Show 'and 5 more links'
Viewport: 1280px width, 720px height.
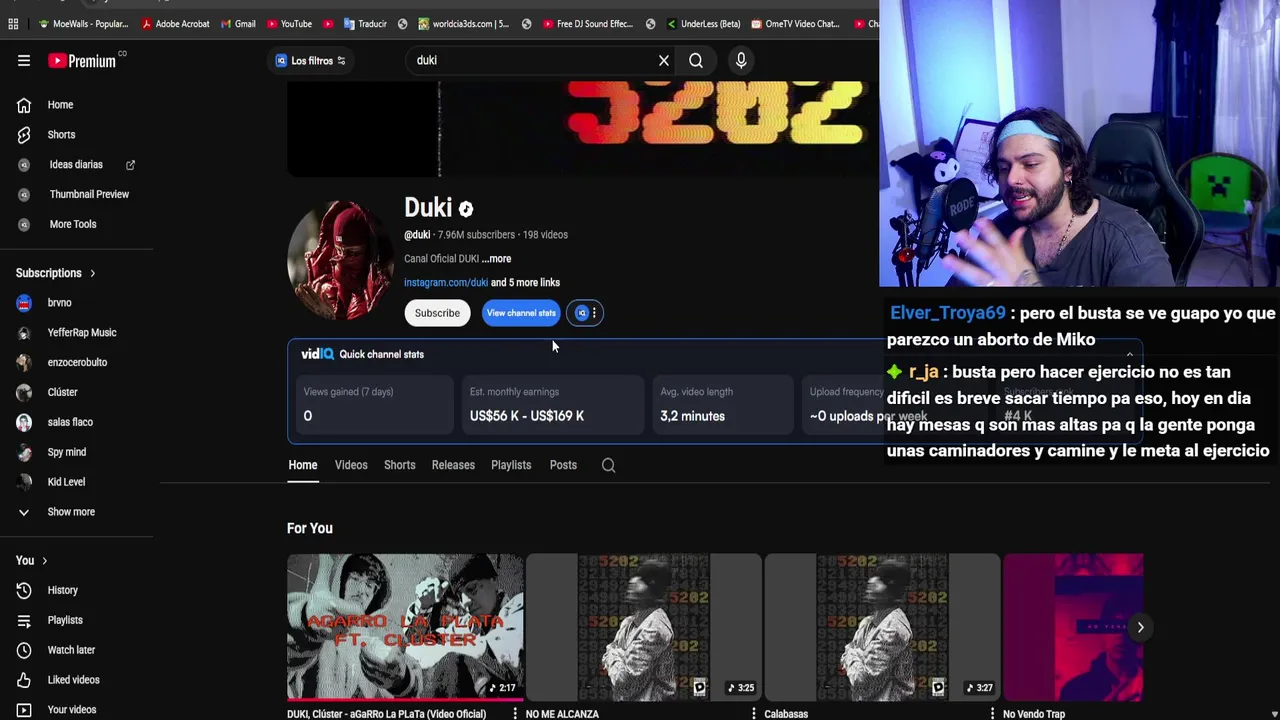(x=525, y=283)
